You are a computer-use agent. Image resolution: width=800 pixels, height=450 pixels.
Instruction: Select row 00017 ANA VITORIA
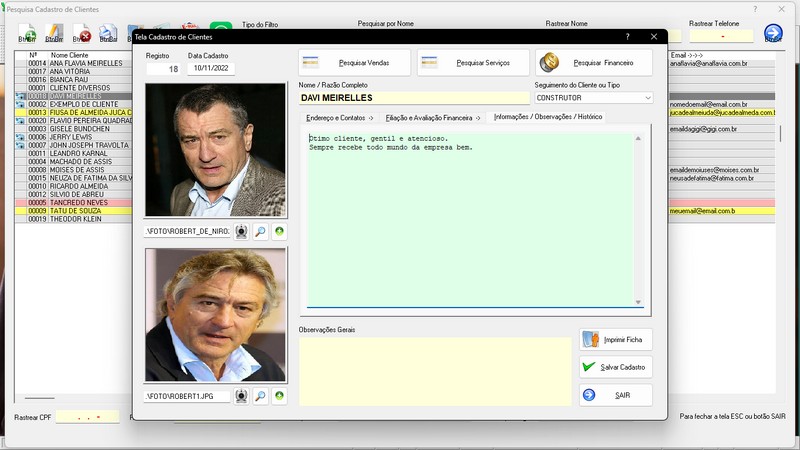coord(75,71)
